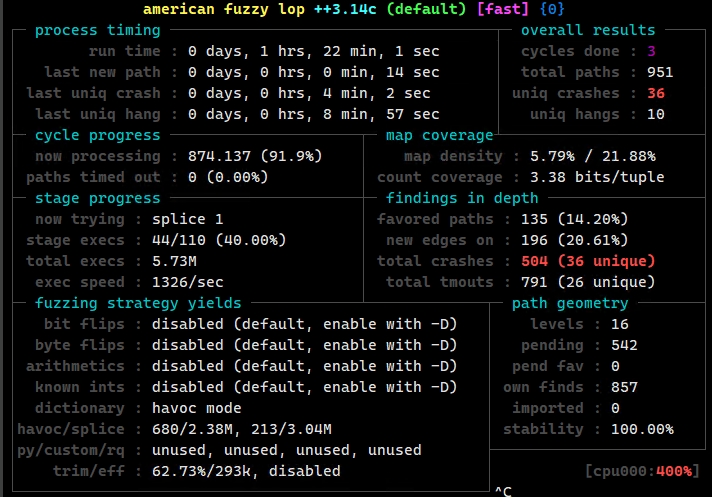Click total crashes value '504 (36 unique)'

588,261
